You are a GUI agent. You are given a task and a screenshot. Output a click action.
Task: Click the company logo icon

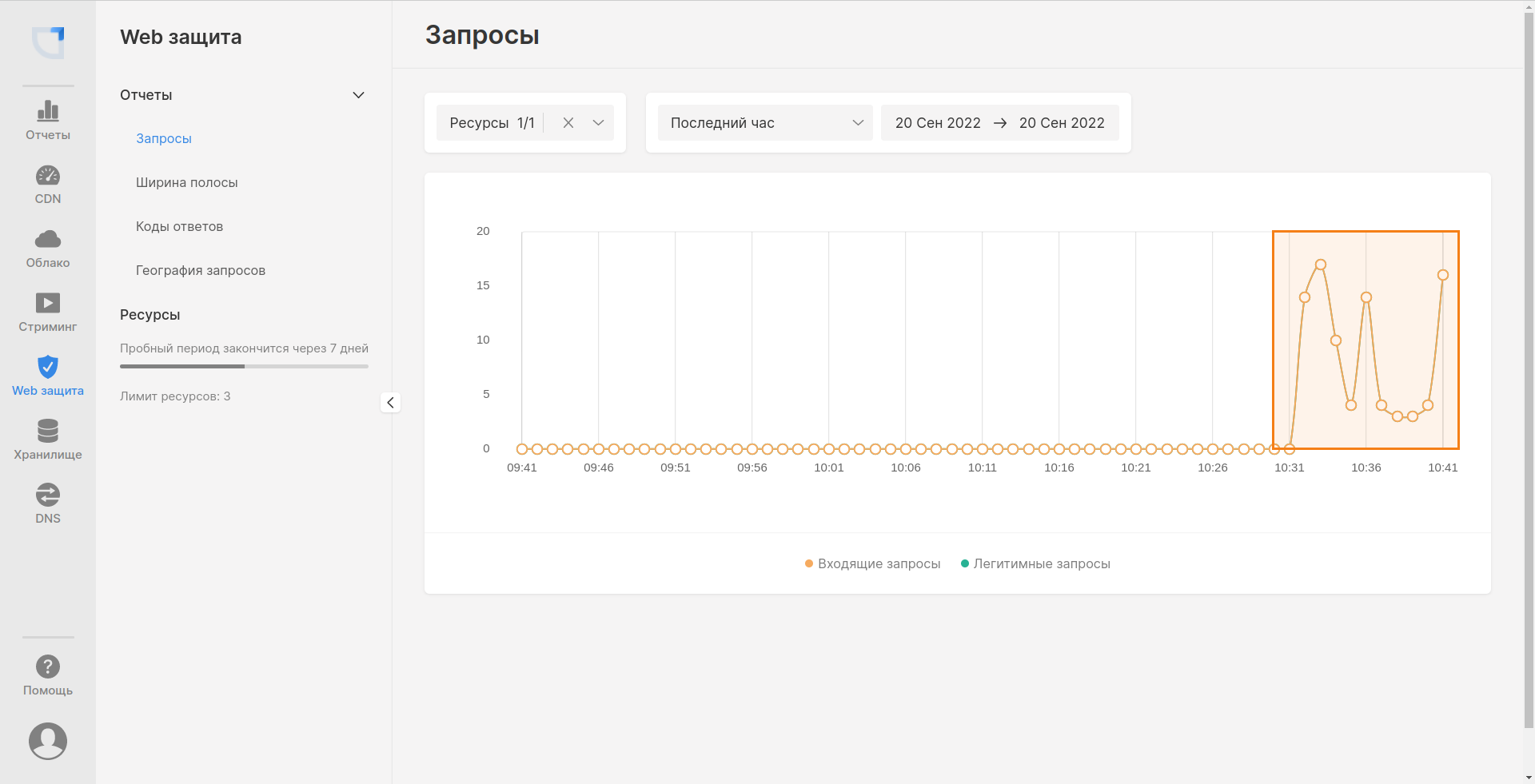tap(48, 42)
